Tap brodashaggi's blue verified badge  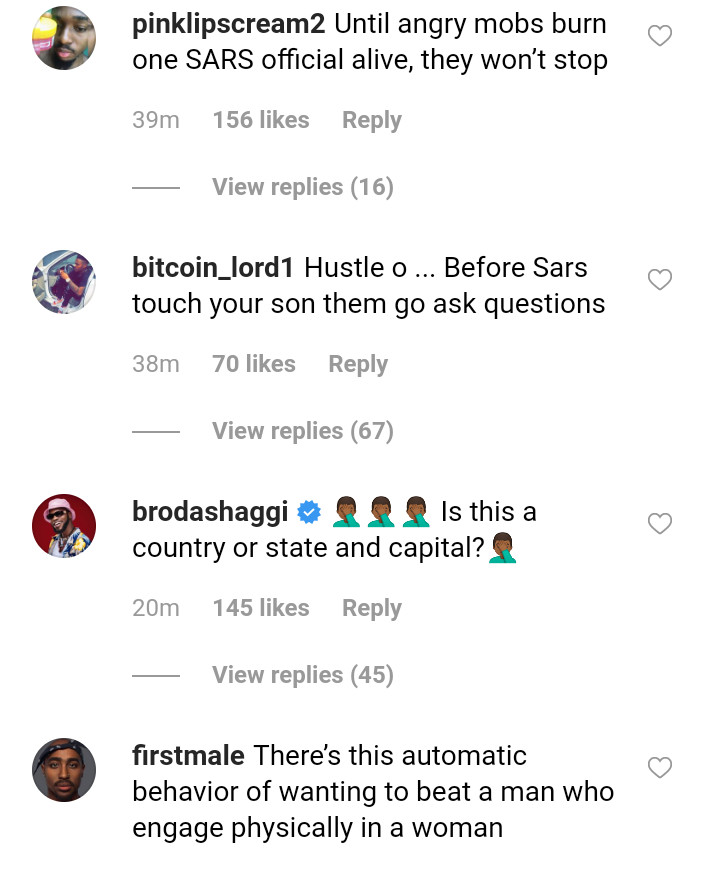(309, 513)
